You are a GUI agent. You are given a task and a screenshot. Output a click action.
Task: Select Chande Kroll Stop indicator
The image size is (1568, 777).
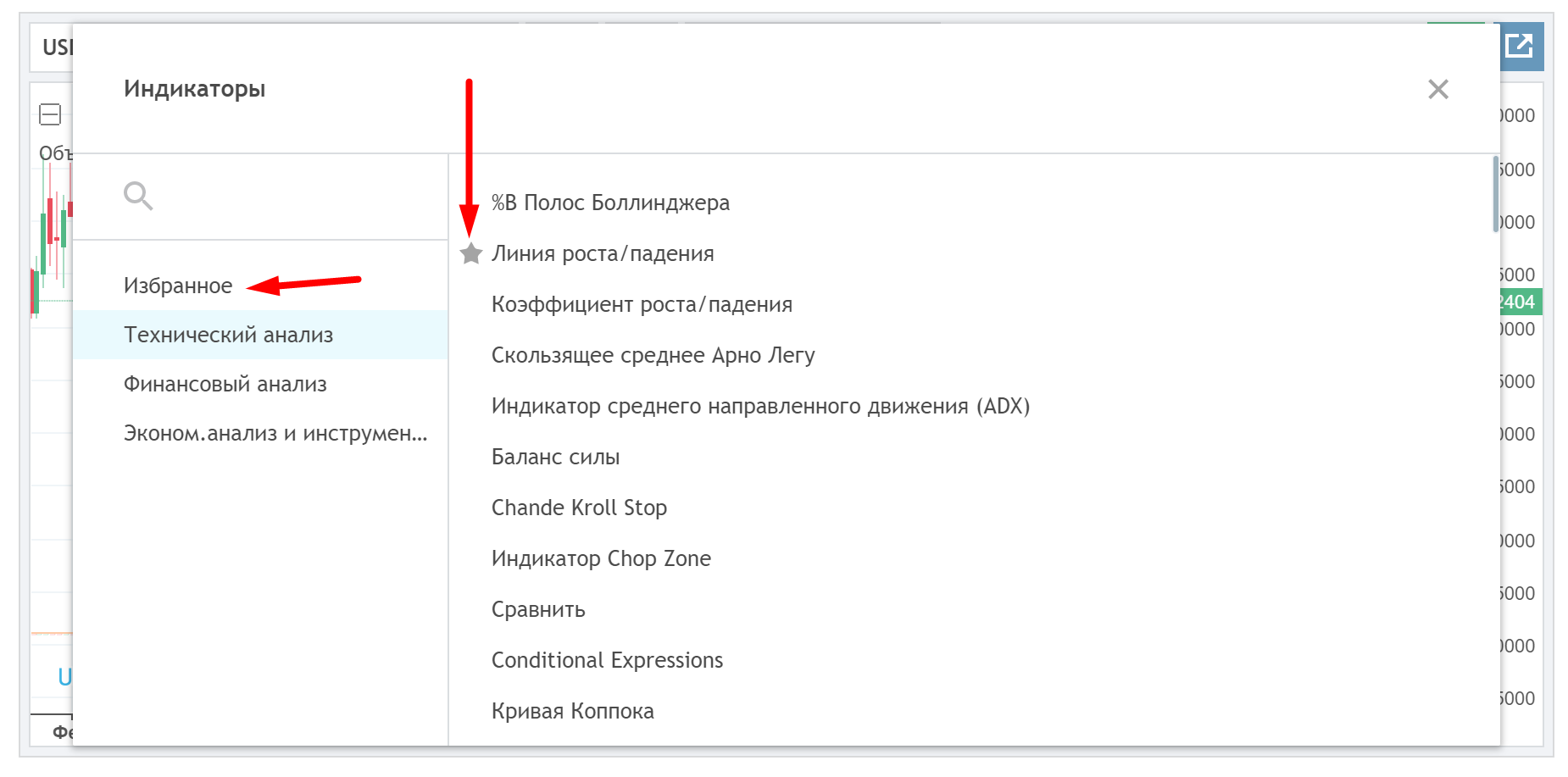tap(579, 508)
